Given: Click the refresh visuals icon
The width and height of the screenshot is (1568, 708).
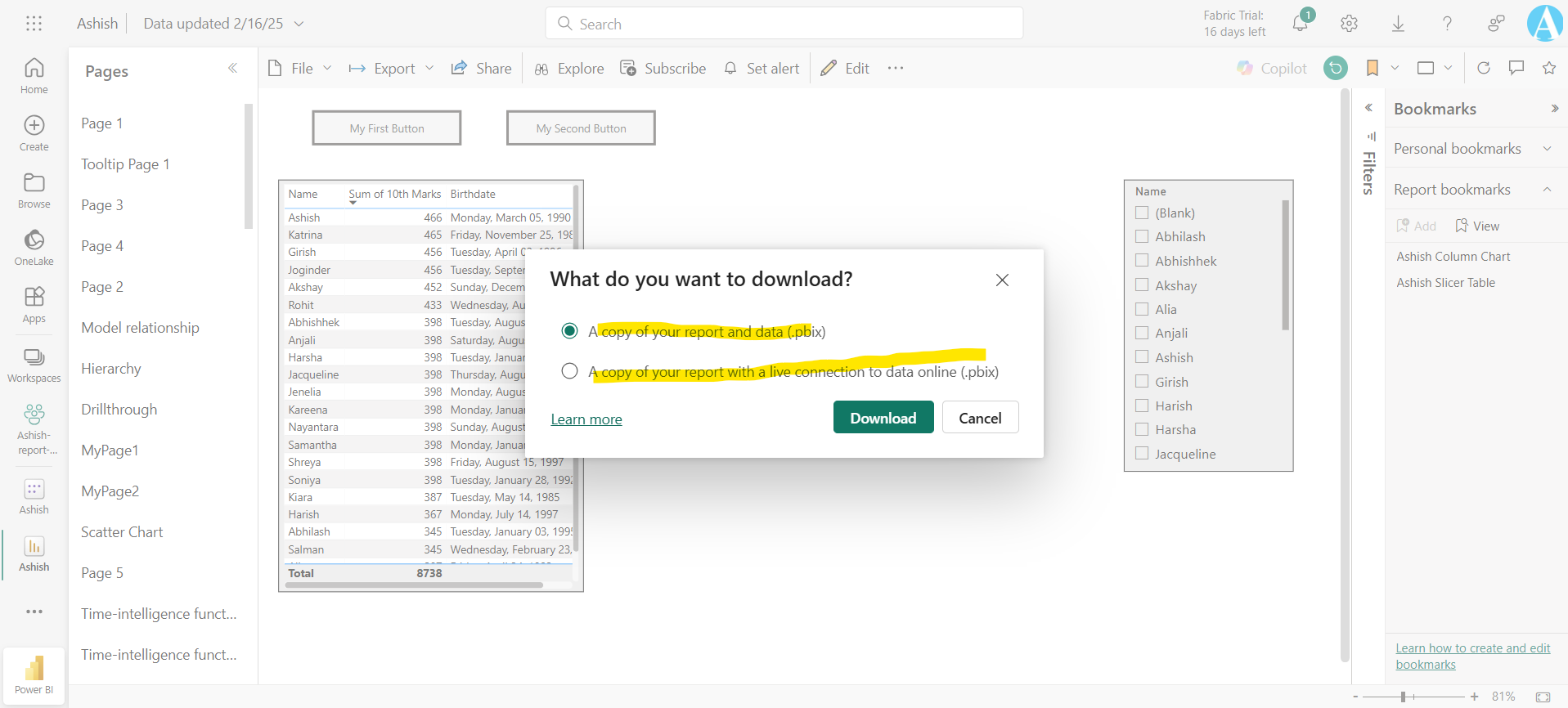Looking at the screenshot, I should coord(1484,68).
